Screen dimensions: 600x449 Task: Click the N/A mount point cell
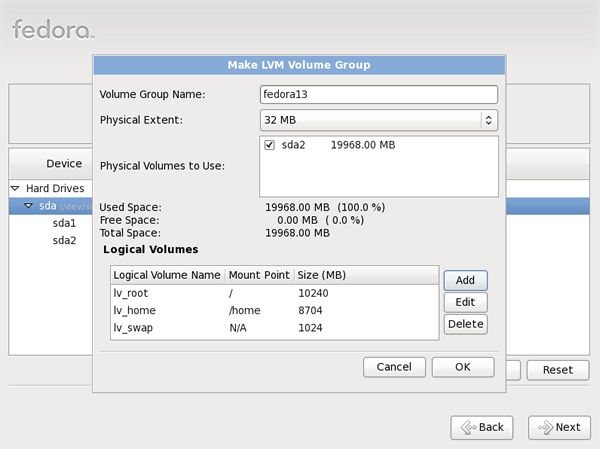[238, 328]
